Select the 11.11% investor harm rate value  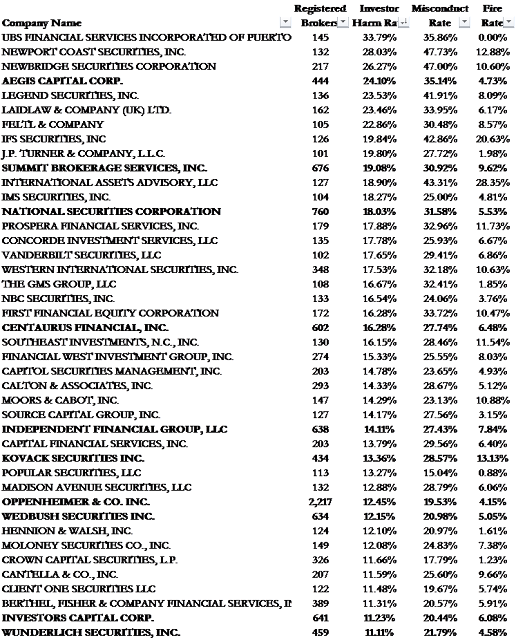(379, 633)
